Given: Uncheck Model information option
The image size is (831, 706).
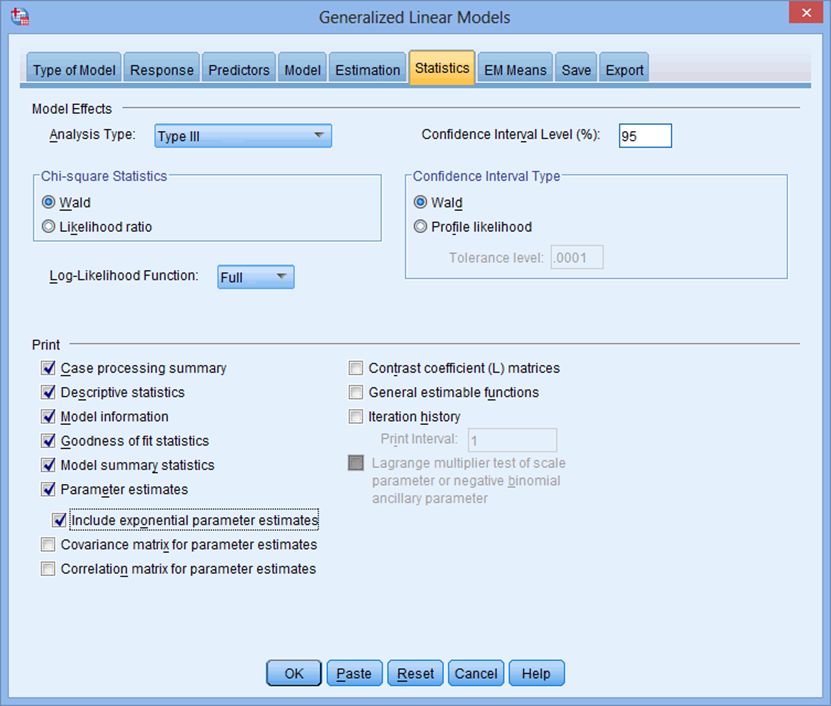Looking at the screenshot, I should click(48, 416).
